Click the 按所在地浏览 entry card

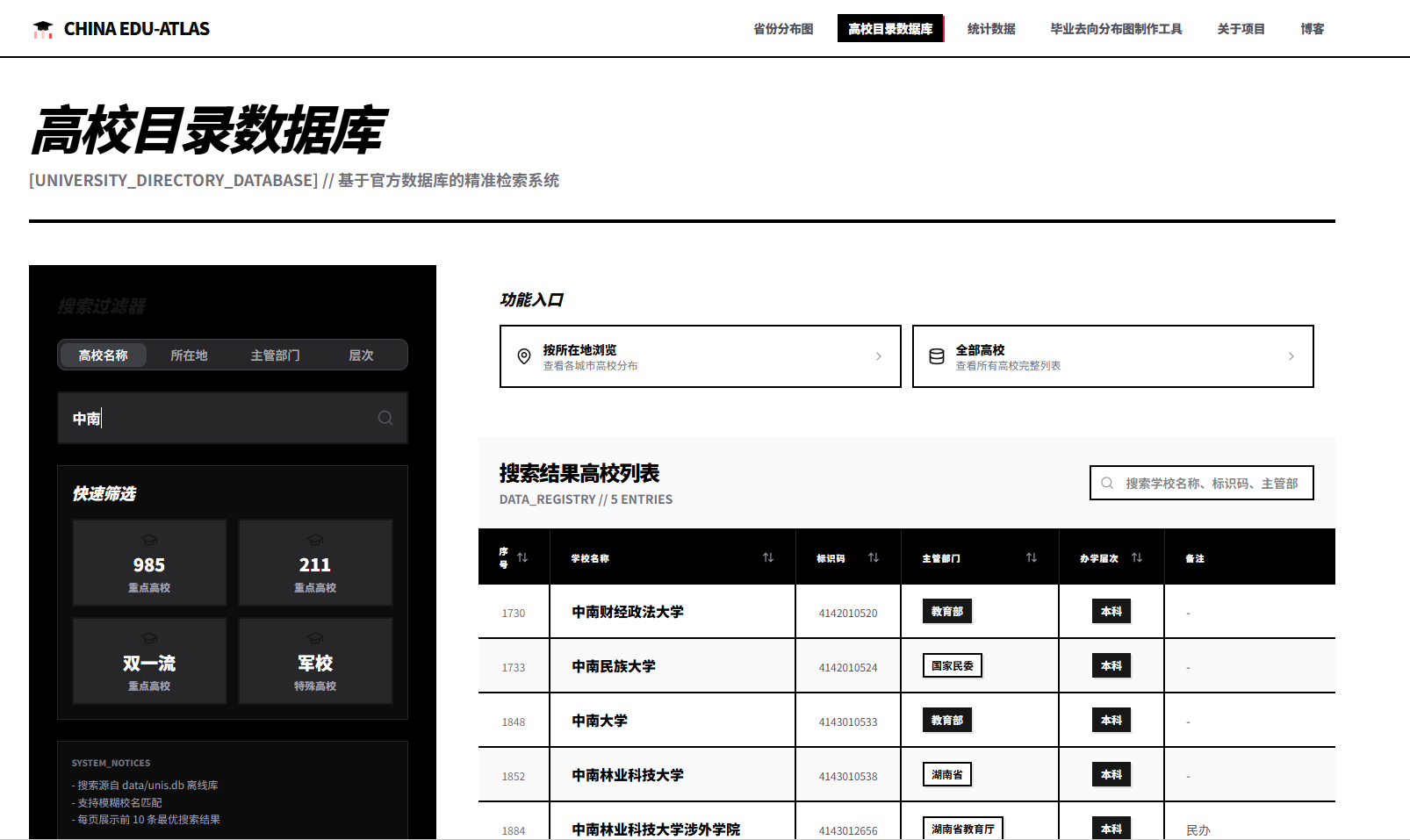click(x=700, y=356)
